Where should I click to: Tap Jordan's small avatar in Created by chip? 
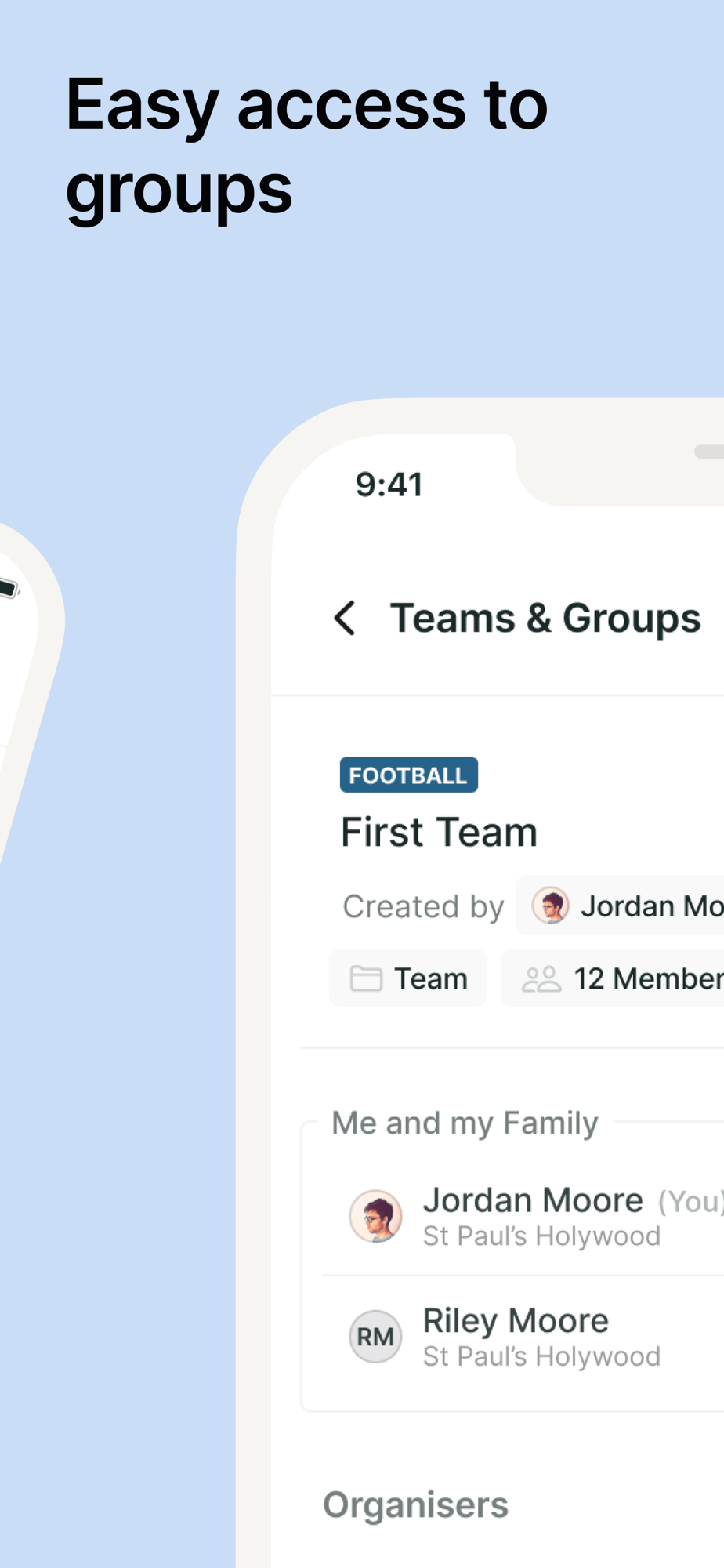551,906
